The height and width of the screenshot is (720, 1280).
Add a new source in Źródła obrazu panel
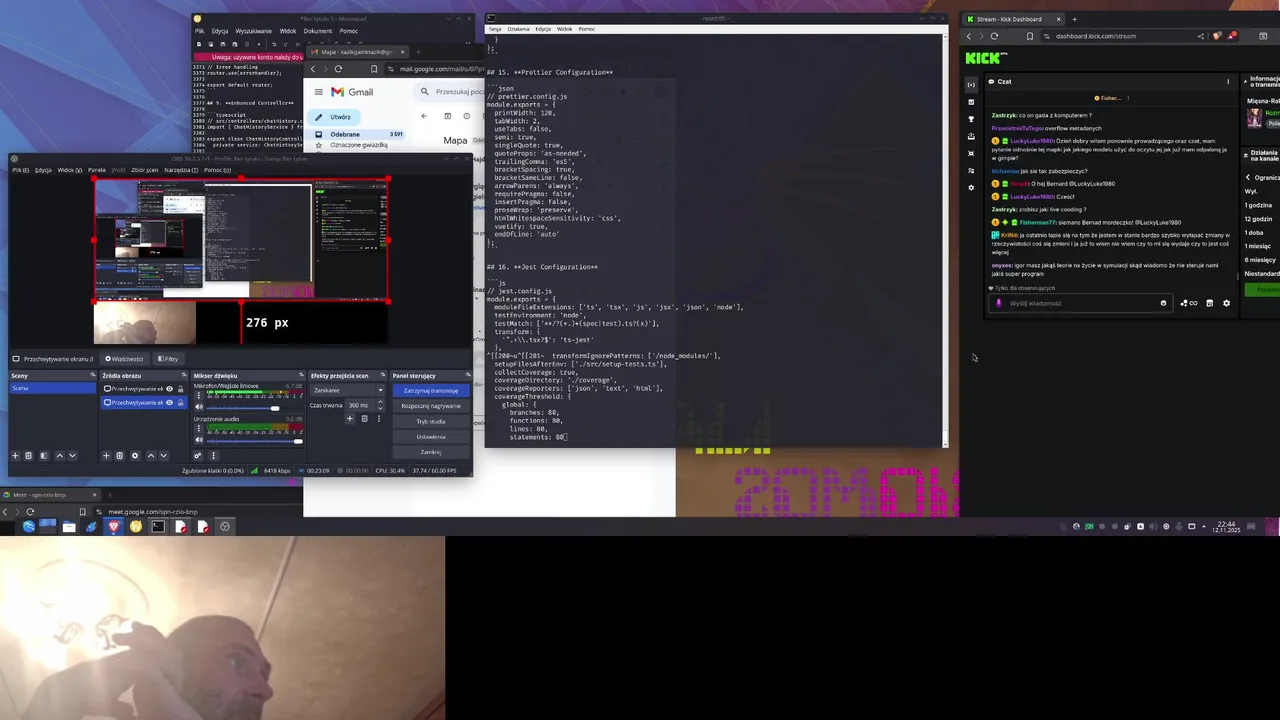pyautogui.click(x=106, y=456)
